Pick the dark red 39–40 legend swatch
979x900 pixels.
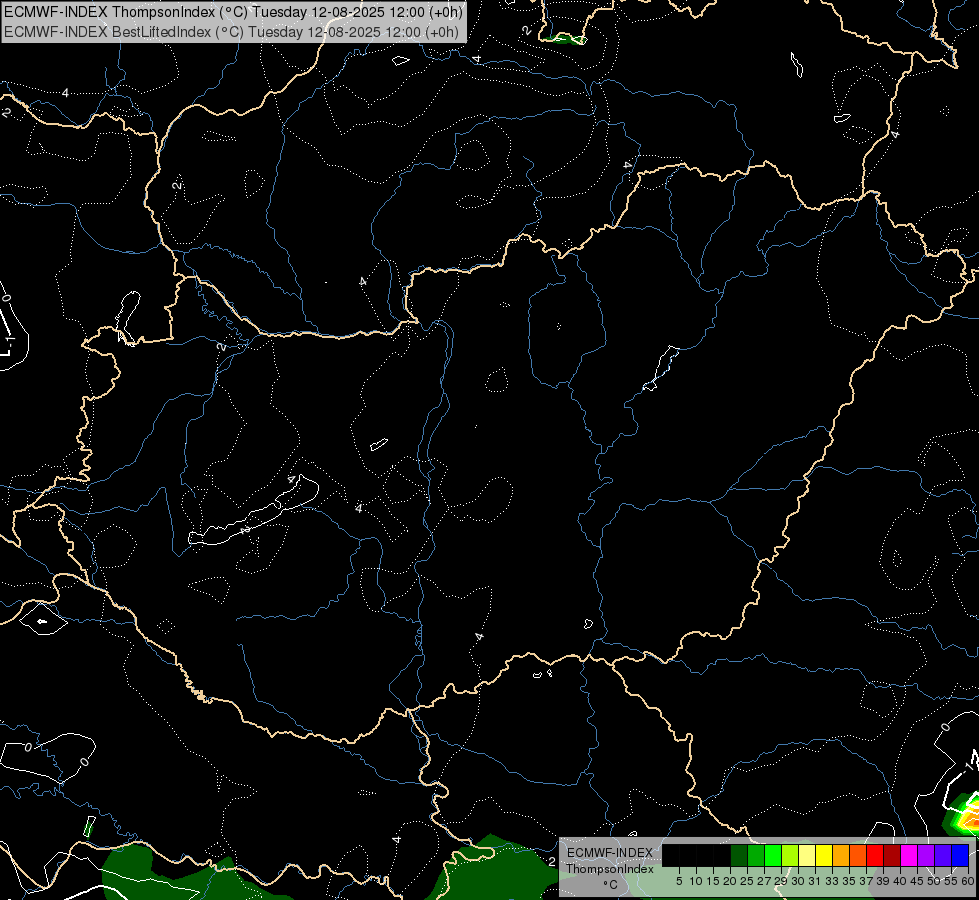pos(892,855)
